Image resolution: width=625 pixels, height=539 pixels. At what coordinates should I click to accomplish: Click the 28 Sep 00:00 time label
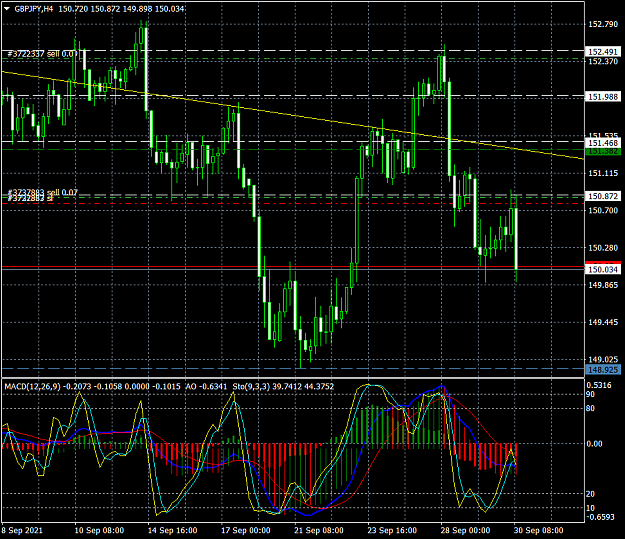[x=466, y=530]
